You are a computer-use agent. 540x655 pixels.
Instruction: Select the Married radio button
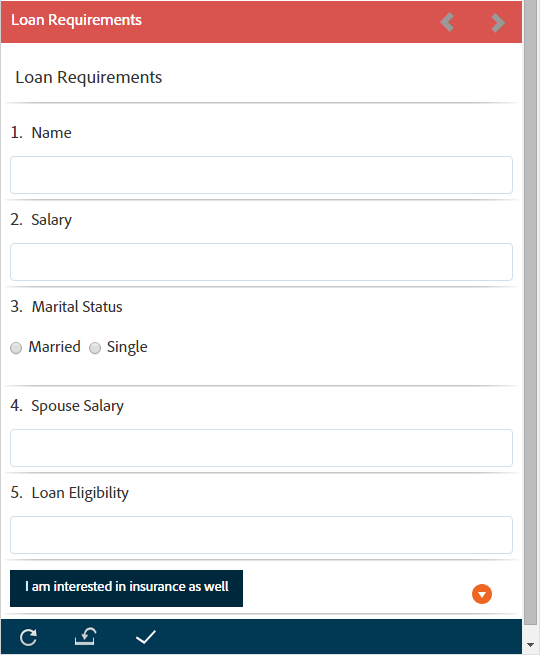16,348
